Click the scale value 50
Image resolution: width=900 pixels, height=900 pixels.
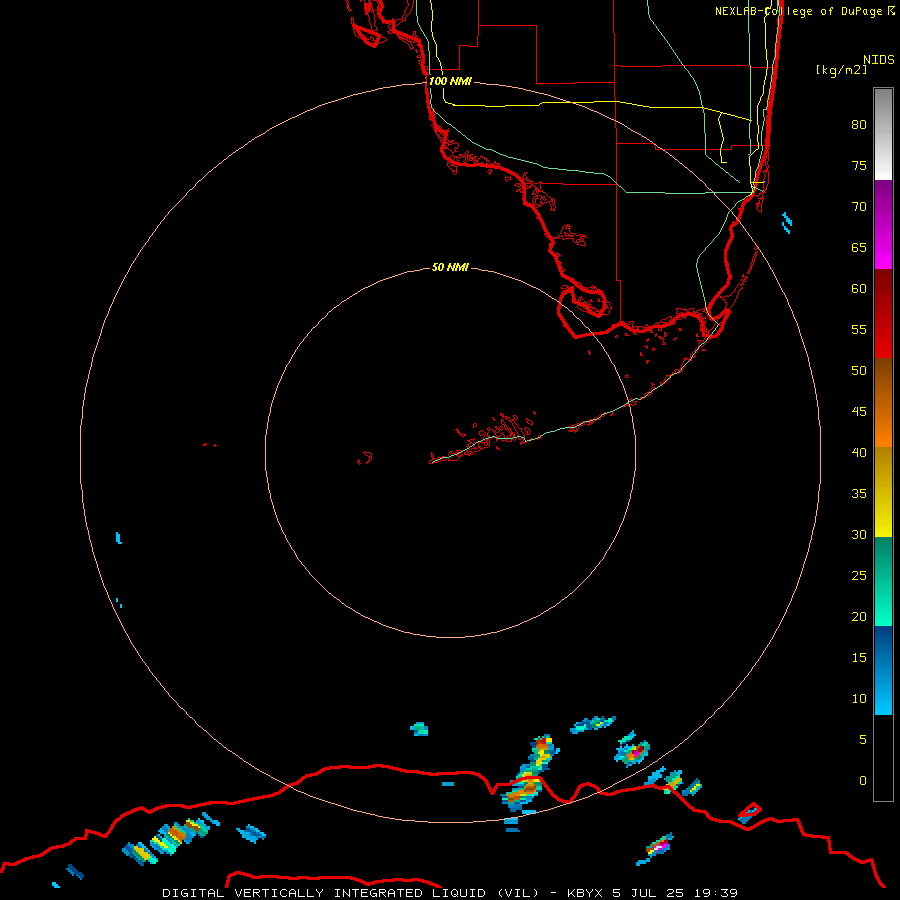pyautogui.click(x=859, y=370)
